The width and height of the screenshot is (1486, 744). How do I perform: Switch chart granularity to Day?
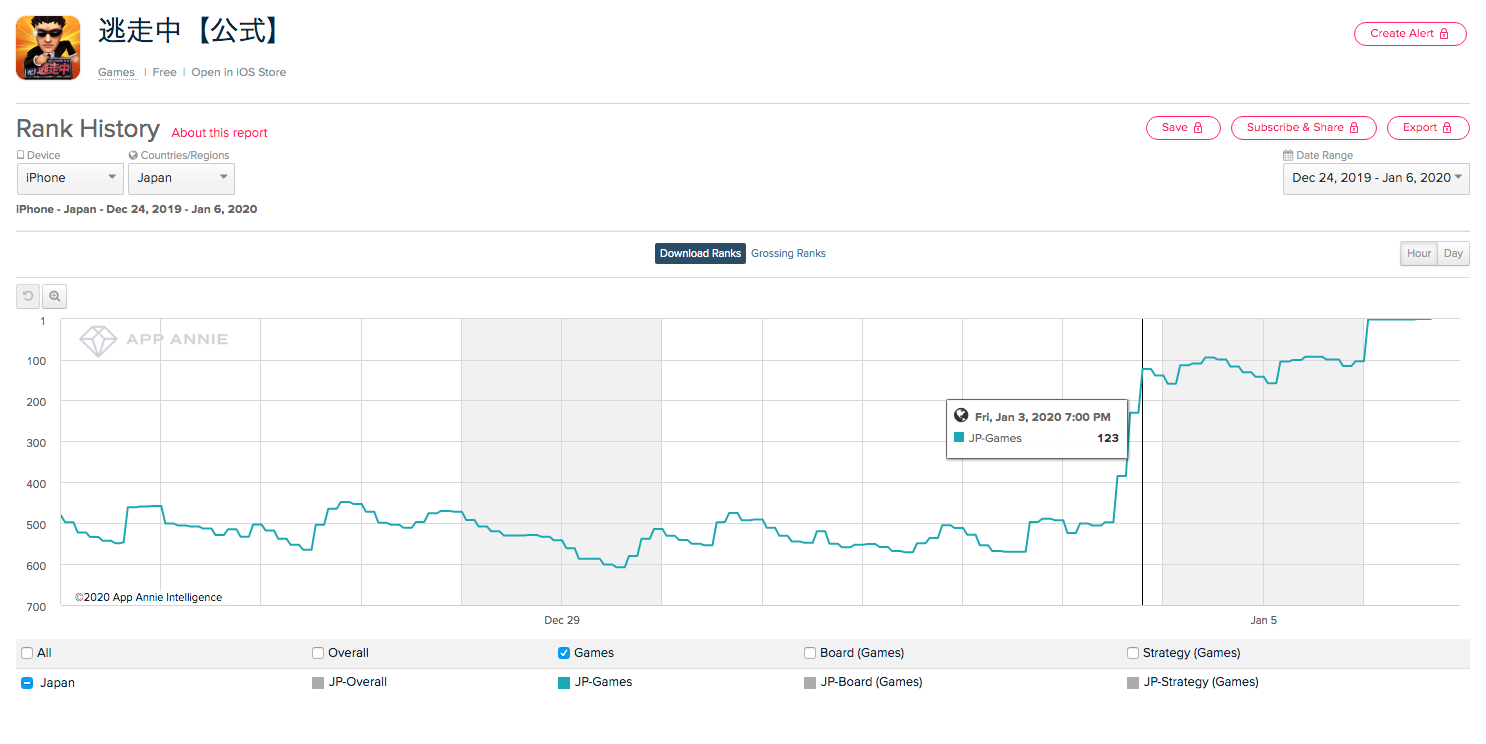click(1453, 253)
